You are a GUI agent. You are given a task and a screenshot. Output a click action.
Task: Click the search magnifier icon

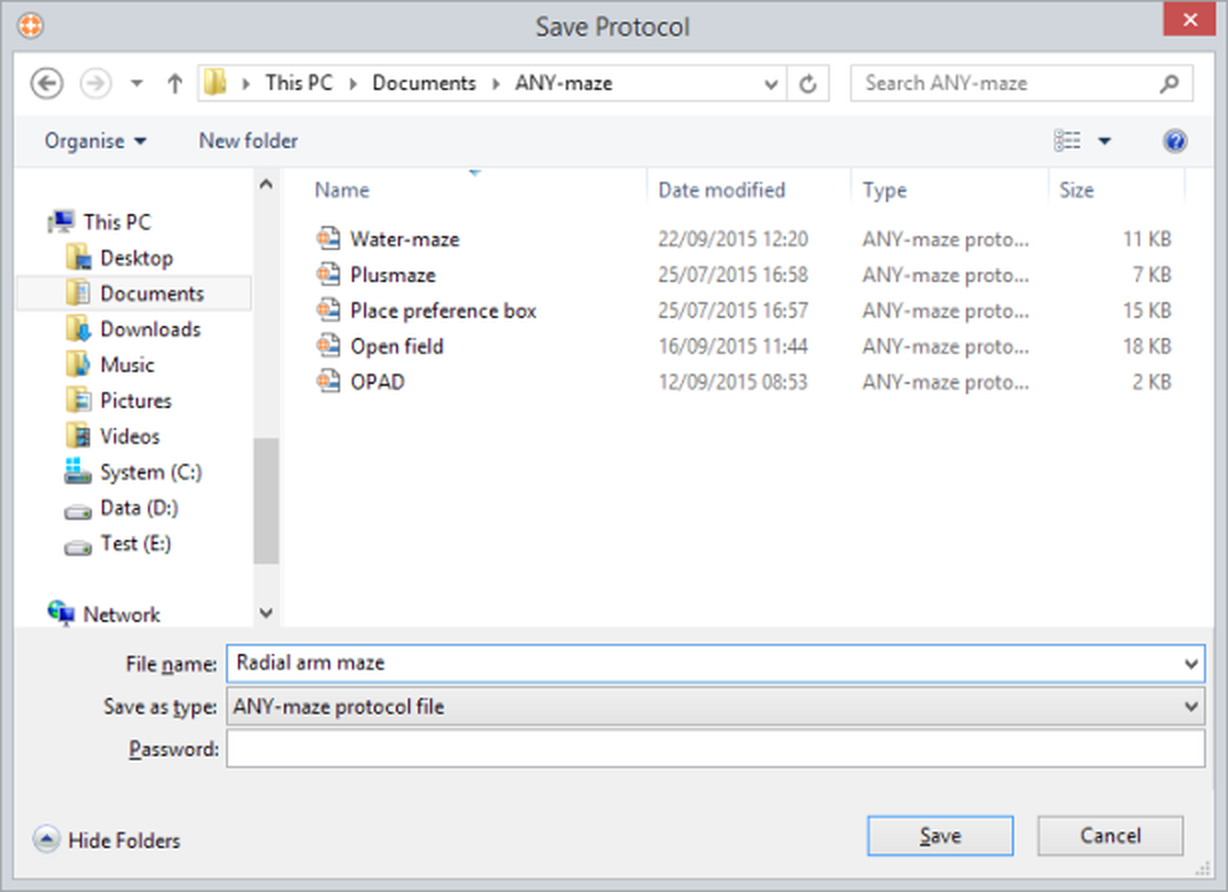[1169, 84]
